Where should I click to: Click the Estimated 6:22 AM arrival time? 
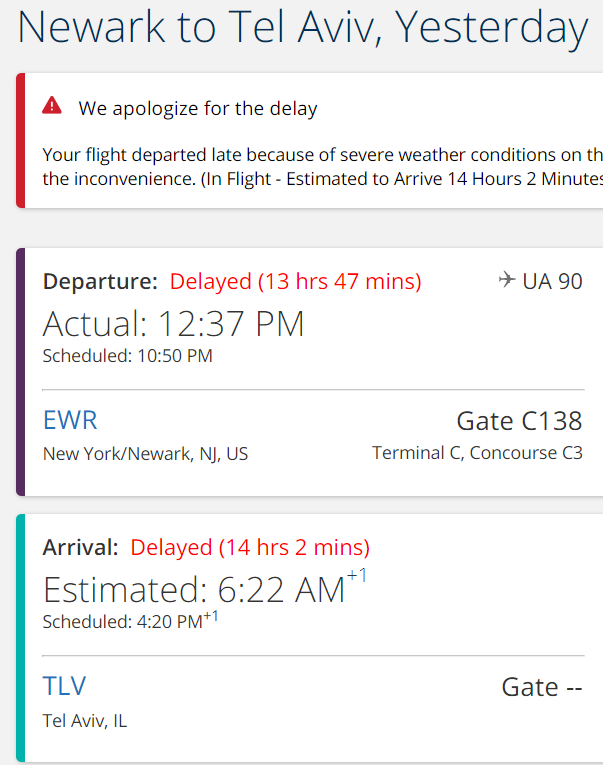(204, 587)
